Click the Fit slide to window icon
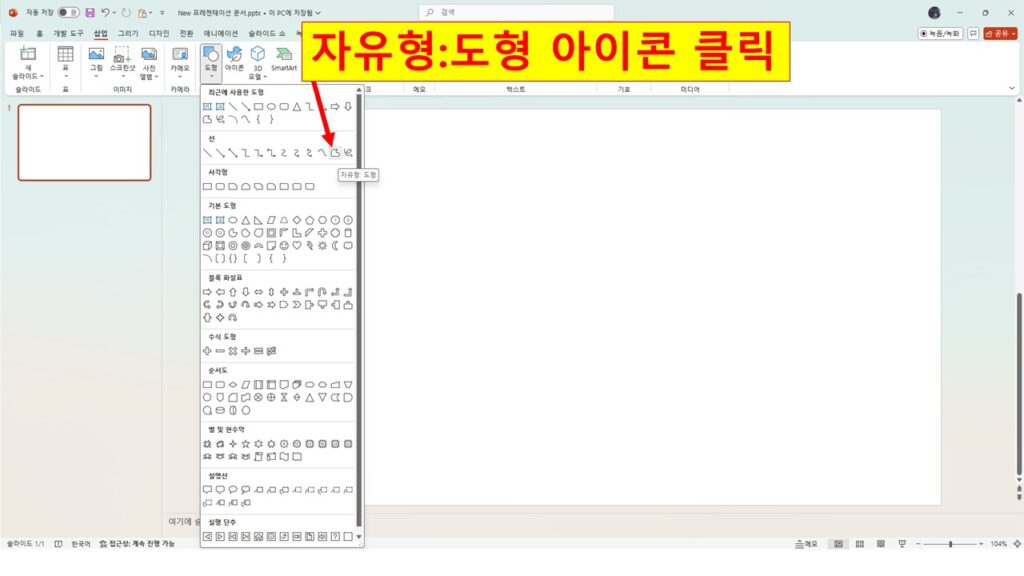The height and width of the screenshot is (576, 1024). pyautogui.click(x=1017, y=544)
